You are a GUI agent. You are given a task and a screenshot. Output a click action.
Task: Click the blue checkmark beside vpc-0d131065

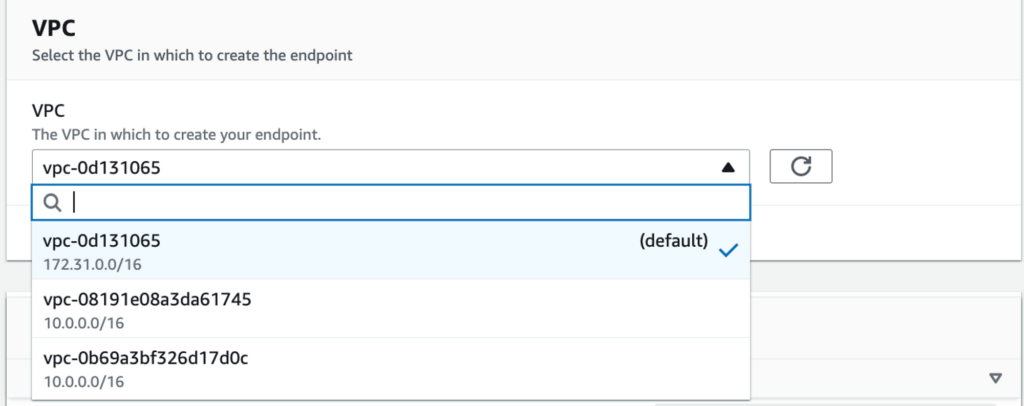click(729, 250)
